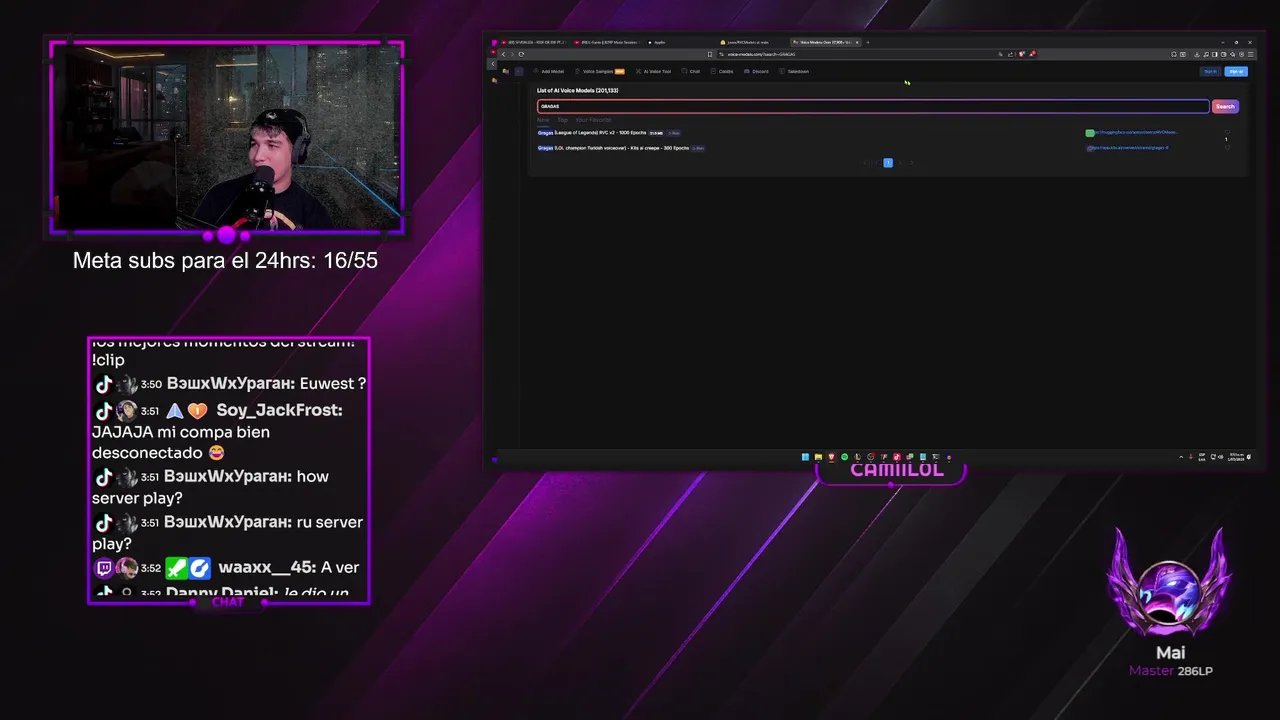This screenshot has width=1280, height=720.
Task: Open Spotify from the taskbar
Action: [x=844, y=457]
